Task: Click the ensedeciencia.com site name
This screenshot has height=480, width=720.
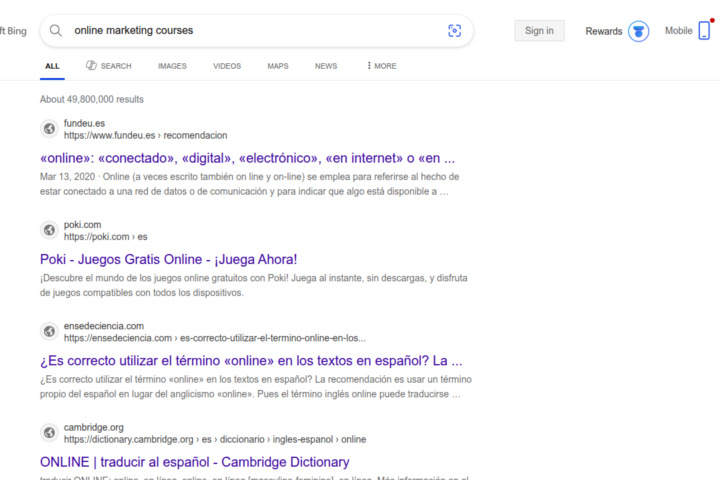Action: click(104, 326)
